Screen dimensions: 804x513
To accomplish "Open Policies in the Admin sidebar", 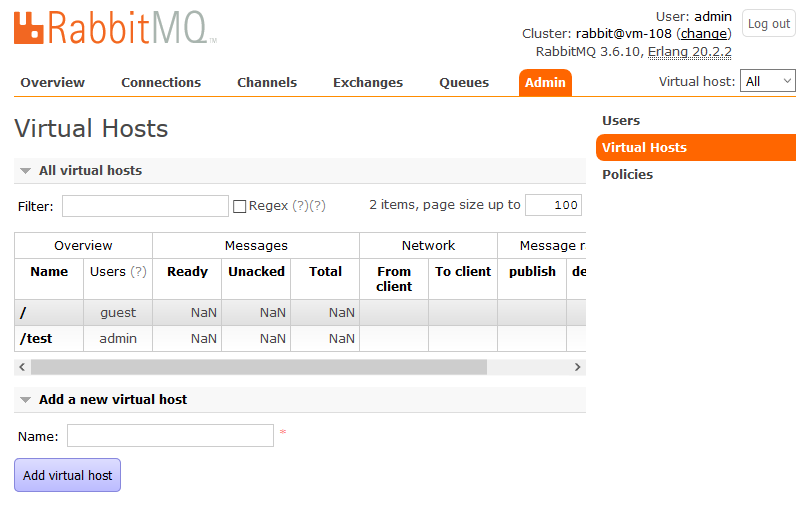I will click(627, 174).
